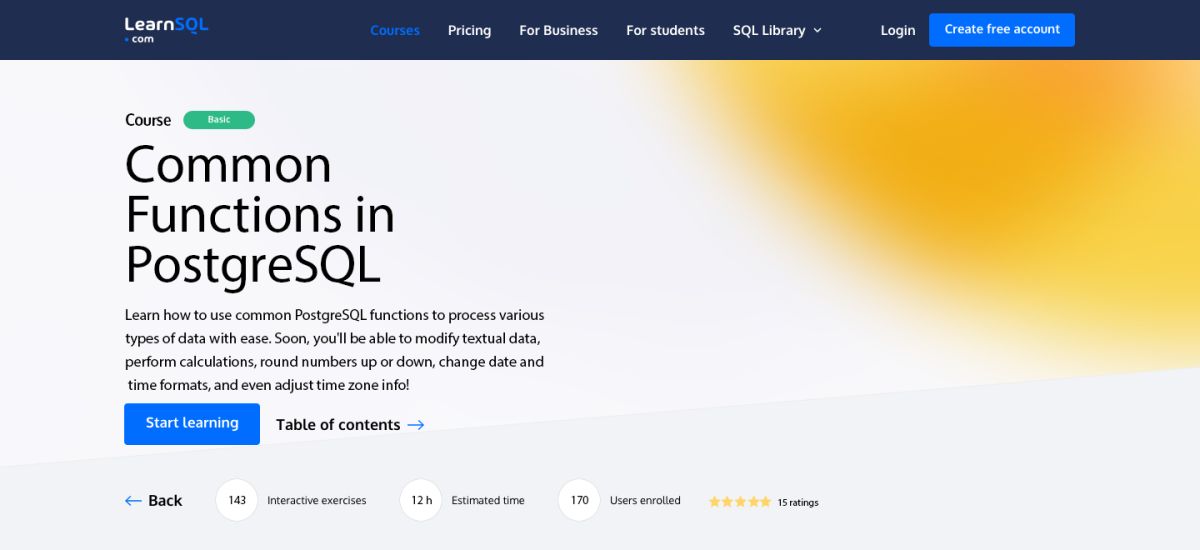Click the 15 ratings text
Image resolution: width=1200 pixels, height=550 pixels.
coord(798,503)
